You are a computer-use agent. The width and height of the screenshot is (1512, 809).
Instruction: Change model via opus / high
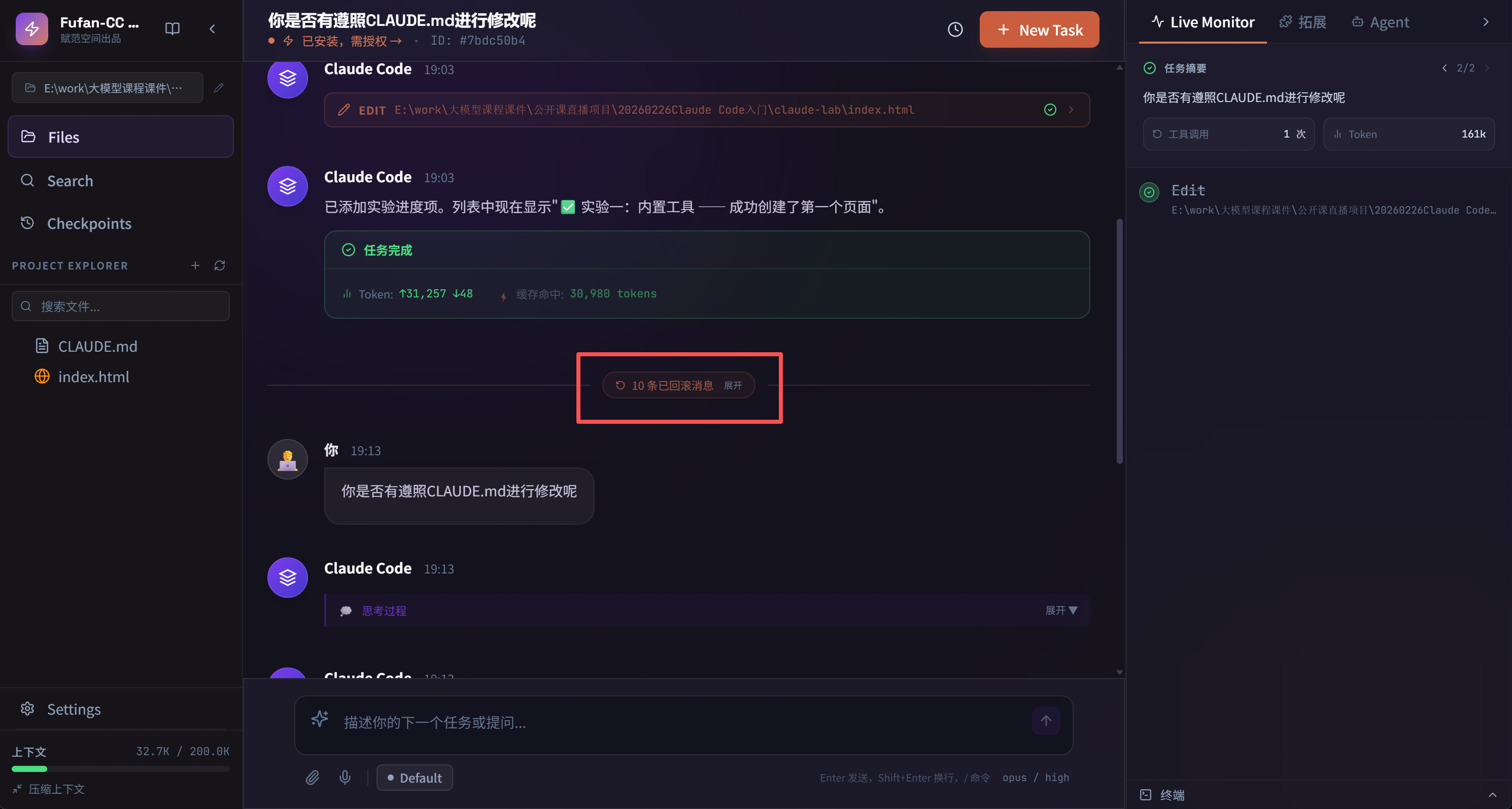pyautogui.click(x=1036, y=778)
